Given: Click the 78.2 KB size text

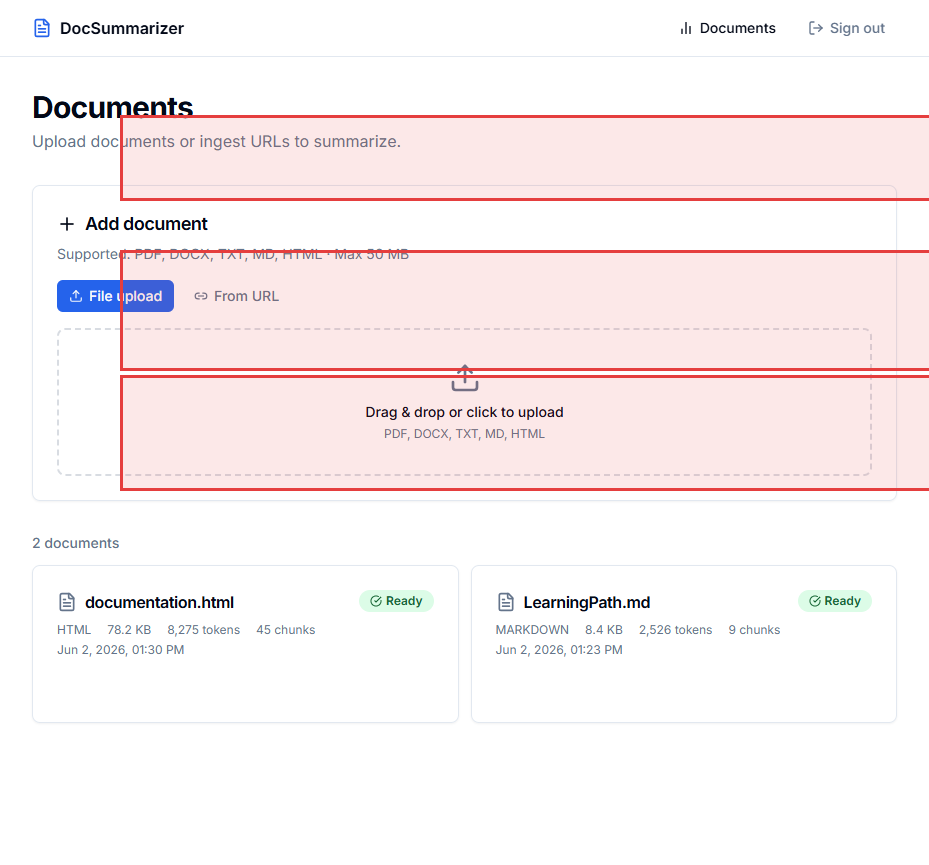Looking at the screenshot, I should pos(129,630).
